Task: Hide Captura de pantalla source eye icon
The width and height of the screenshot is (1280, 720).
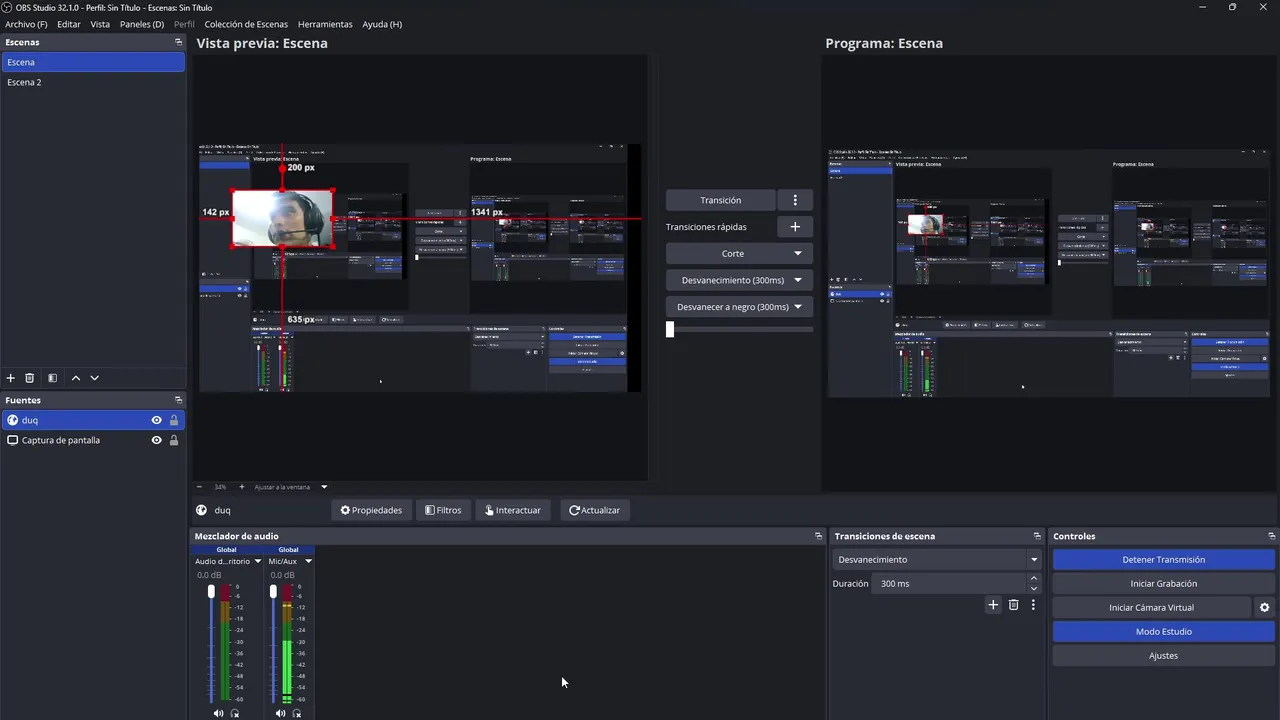Action: (156, 440)
